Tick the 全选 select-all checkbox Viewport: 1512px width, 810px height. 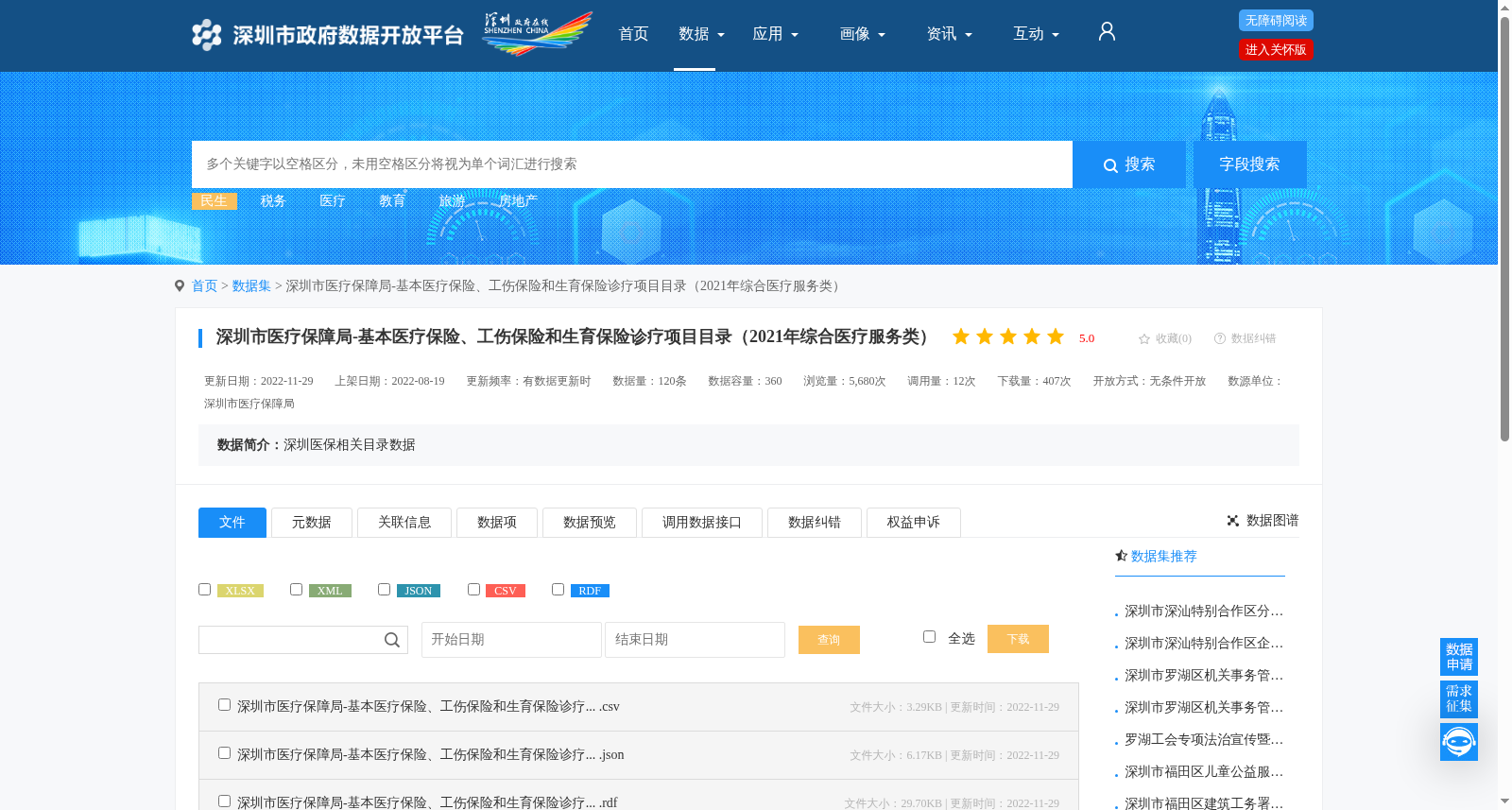[929, 637]
